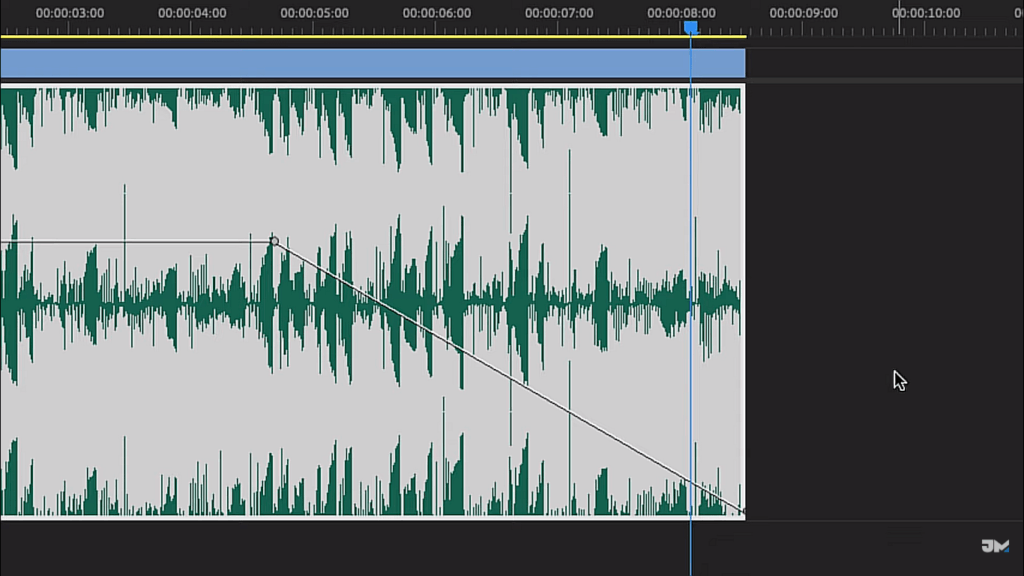
Task: Click the diagonal volume fade line
Action: [x=509, y=377]
